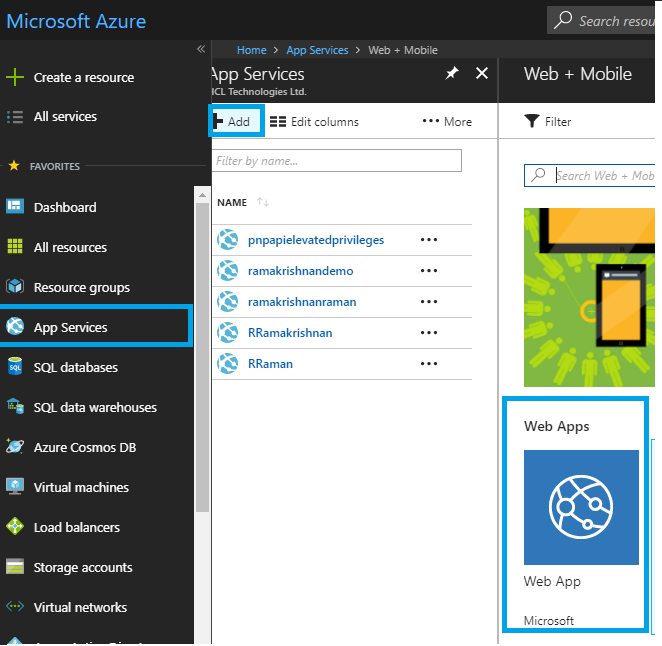Click the search magnifier icon in top bar
The height and width of the screenshot is (646, 662).
pyautogui.click(x=562, y=20)
